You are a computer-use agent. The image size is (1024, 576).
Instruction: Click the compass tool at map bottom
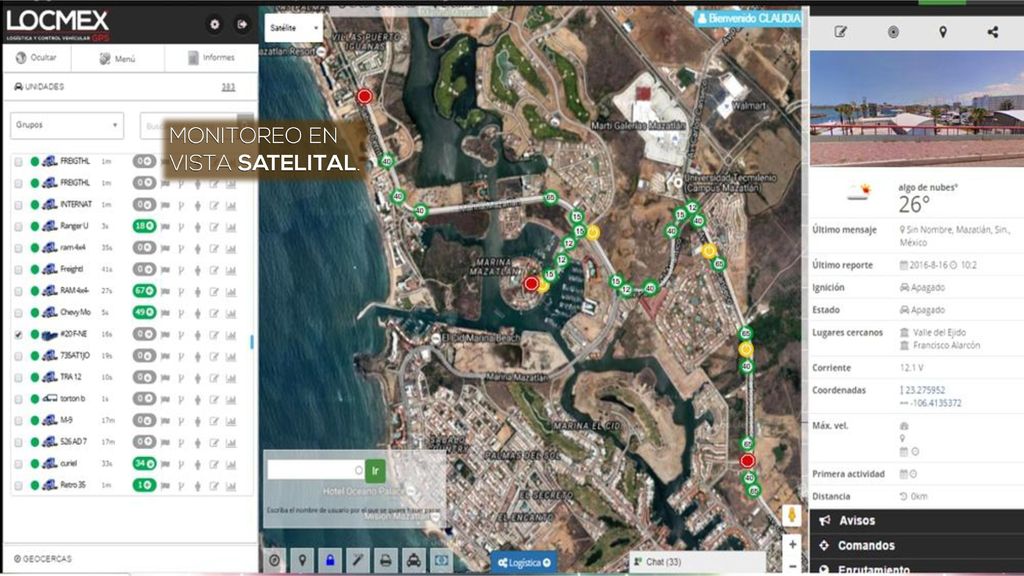pyautogui.click(x=274, y=560)
